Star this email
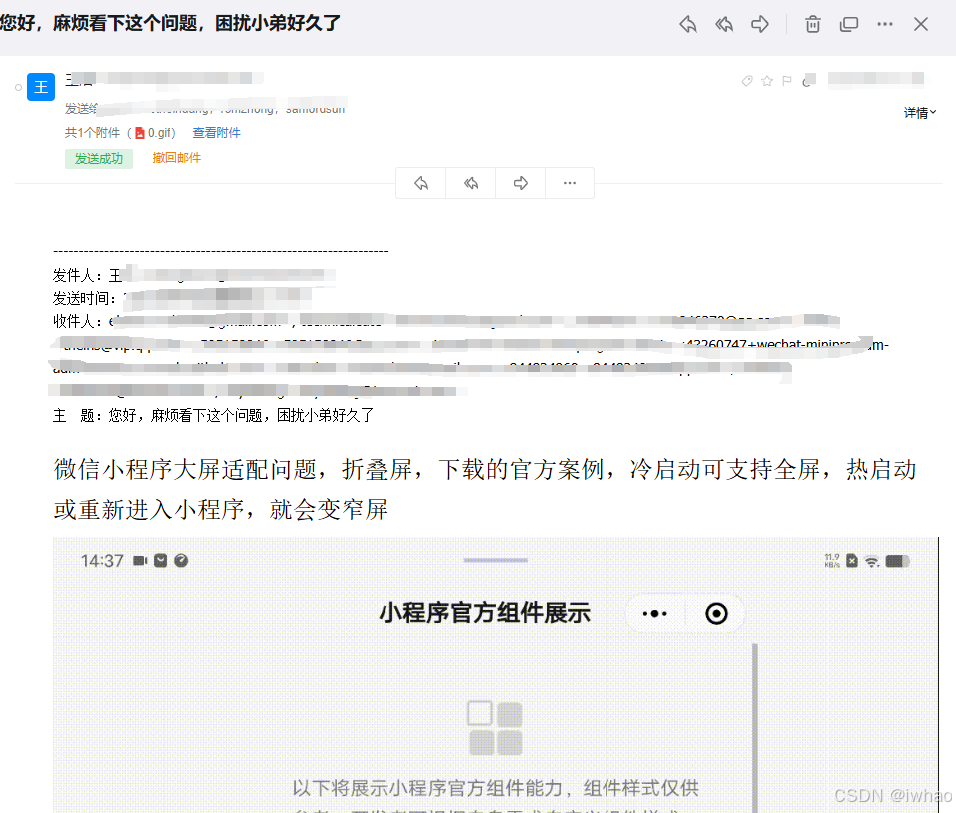 pyautogui.click(x=767, y=81)
